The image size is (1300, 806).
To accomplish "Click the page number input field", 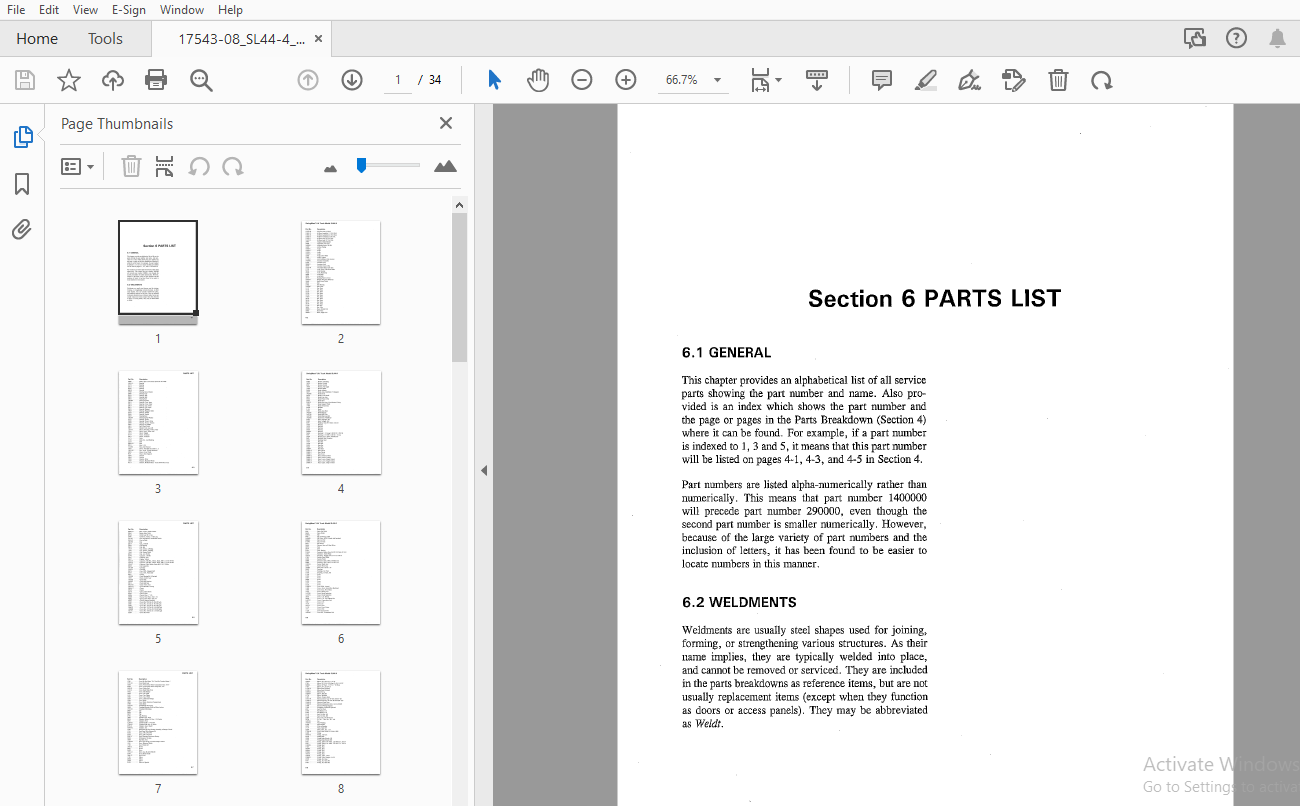I will [397, 80].
